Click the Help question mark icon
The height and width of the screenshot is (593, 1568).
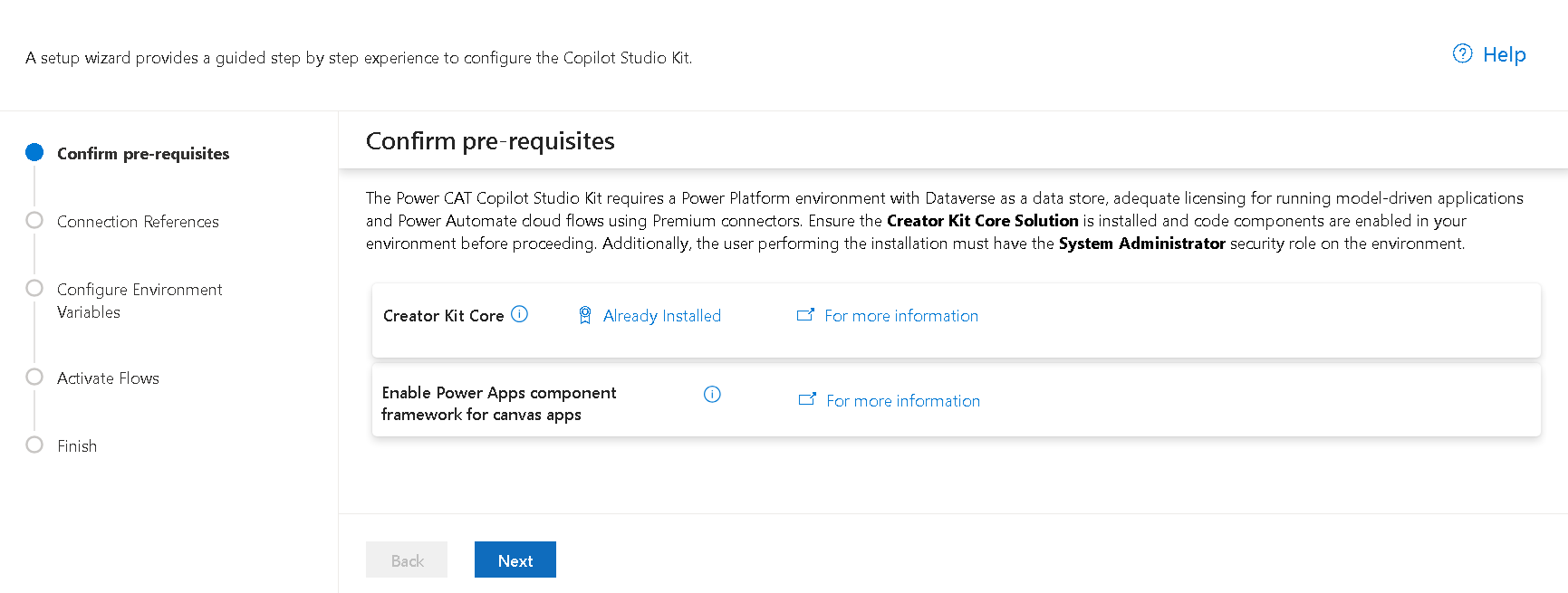coord(1462,53)
